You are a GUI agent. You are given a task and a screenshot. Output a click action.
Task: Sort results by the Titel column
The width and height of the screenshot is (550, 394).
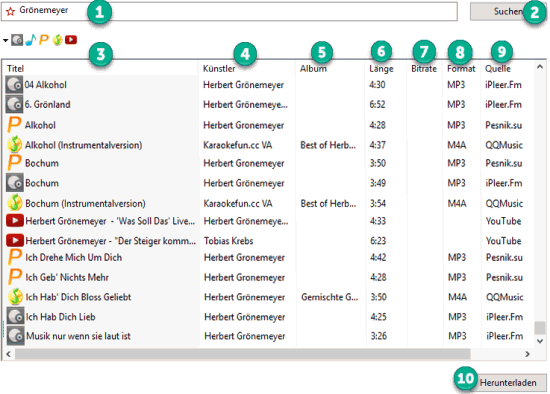pos(15,68)
